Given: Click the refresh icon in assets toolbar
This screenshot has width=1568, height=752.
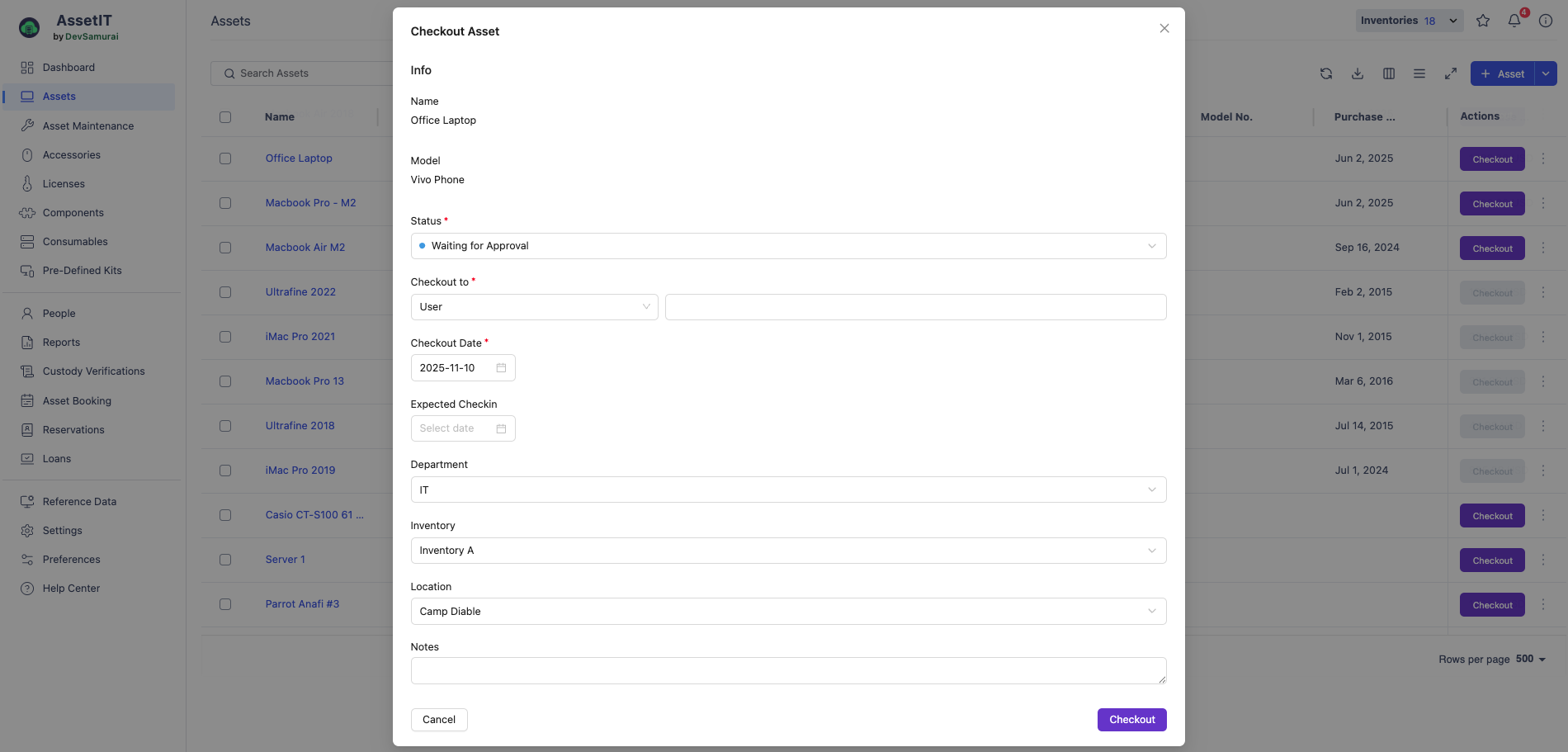Looking at the screenshot, I should point(1326,73).
